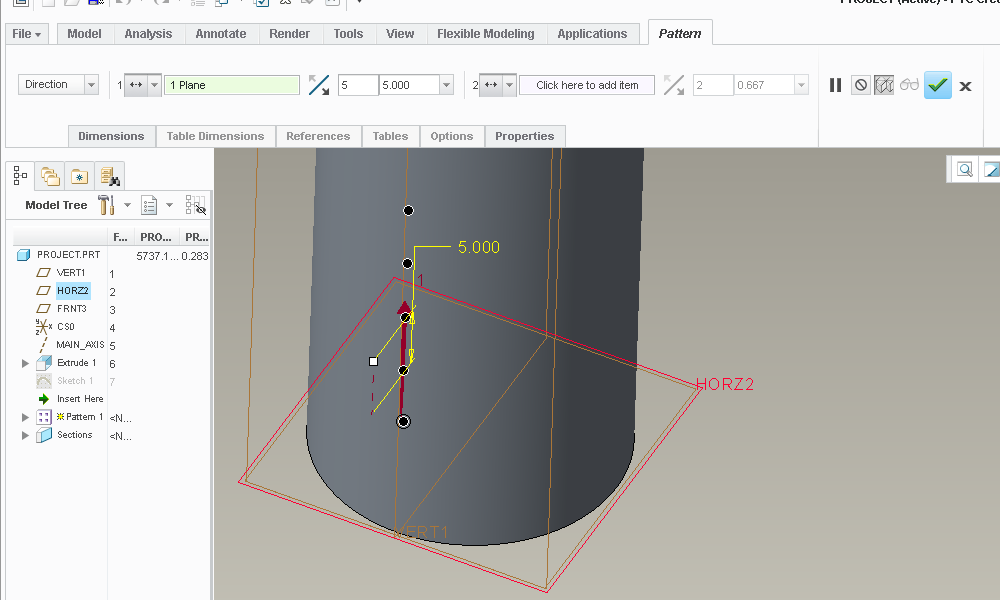Click the tree hidden-items filter icon
This screenshot has height=600, width=1000.
pyautogui.click(x=195, y=205)
